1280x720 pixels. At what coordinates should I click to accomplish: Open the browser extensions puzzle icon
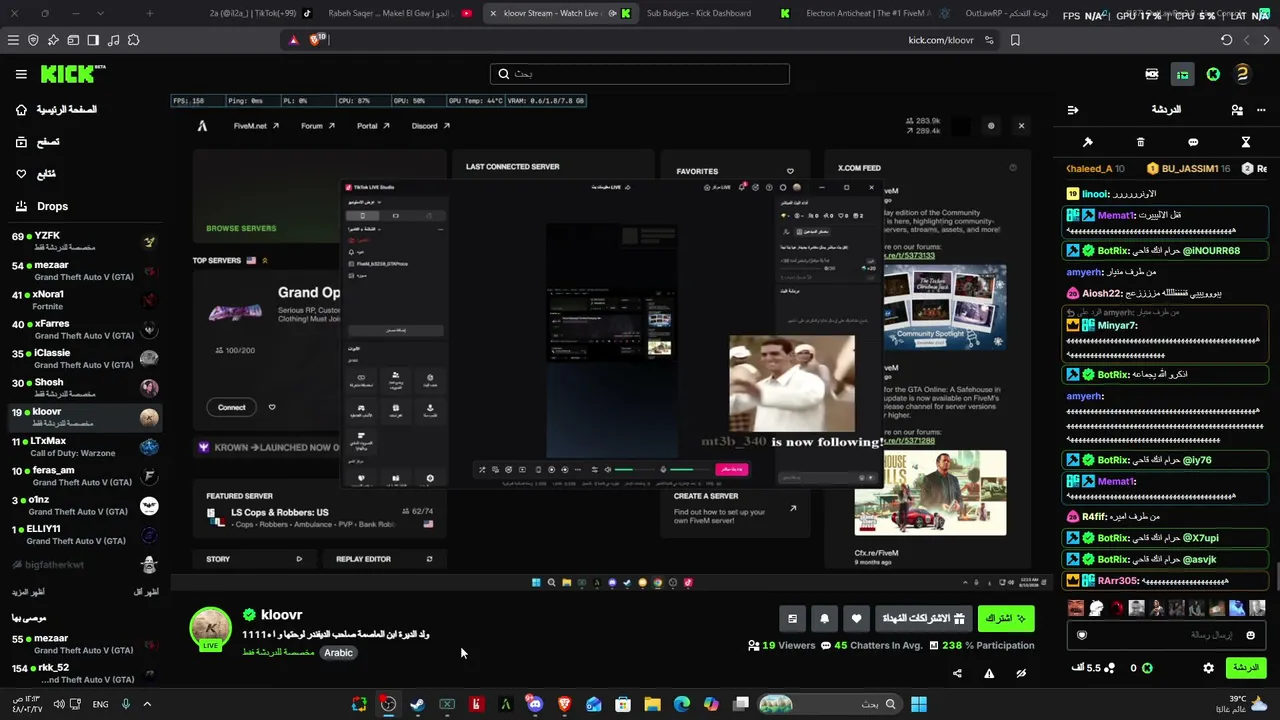pyautogui.click(x=133, y=40)
